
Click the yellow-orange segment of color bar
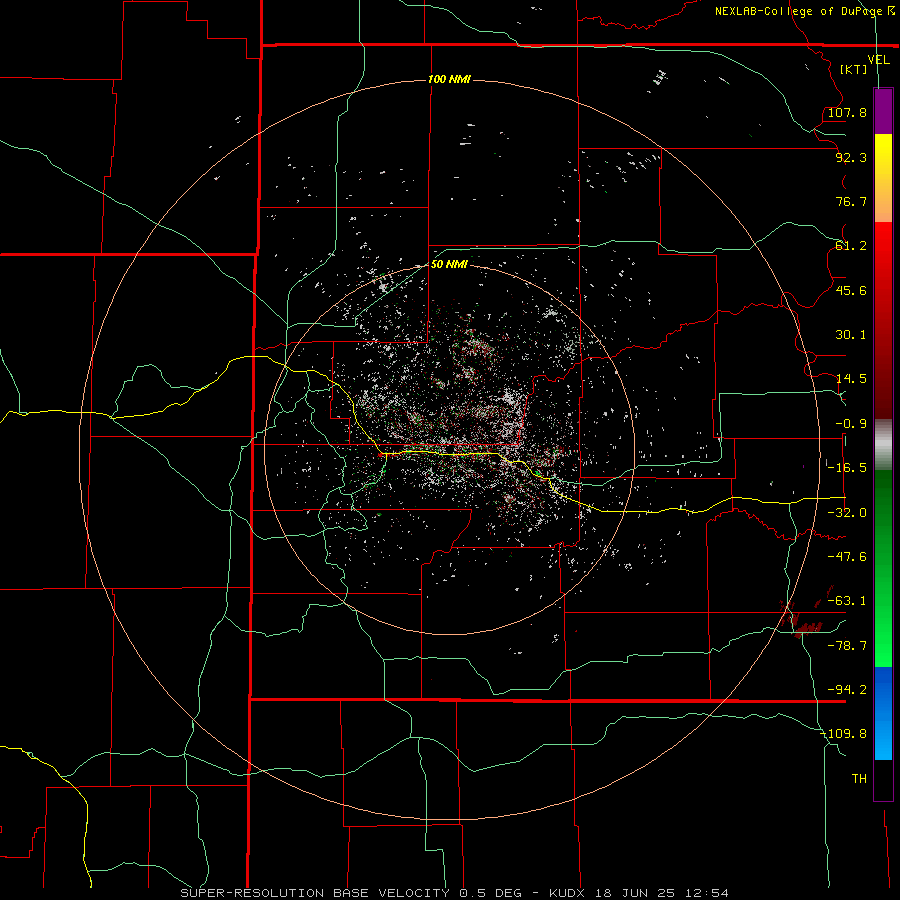pos(883,178)
